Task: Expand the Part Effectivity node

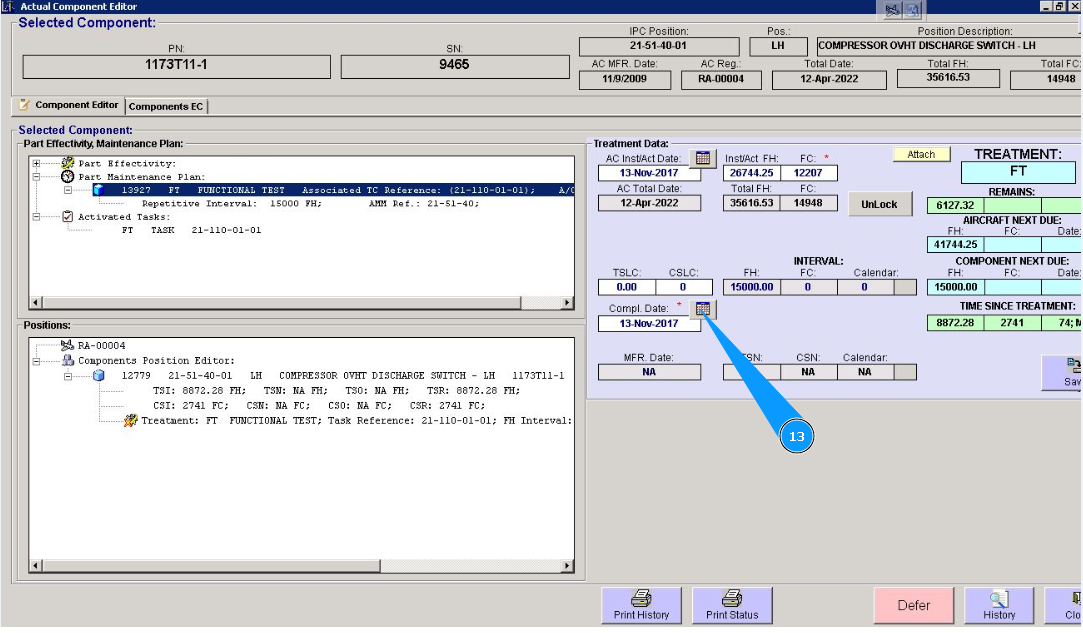Action: [37, 164]
